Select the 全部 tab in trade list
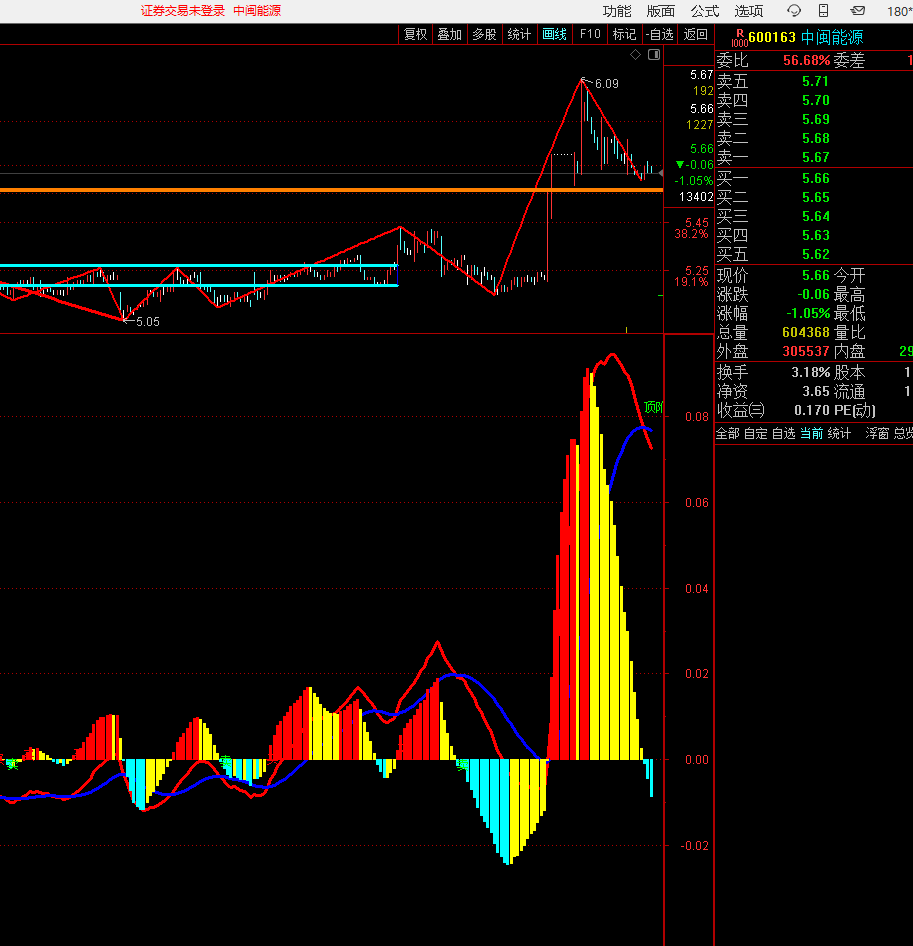This screenshot has width=913, height=946. 727,433
